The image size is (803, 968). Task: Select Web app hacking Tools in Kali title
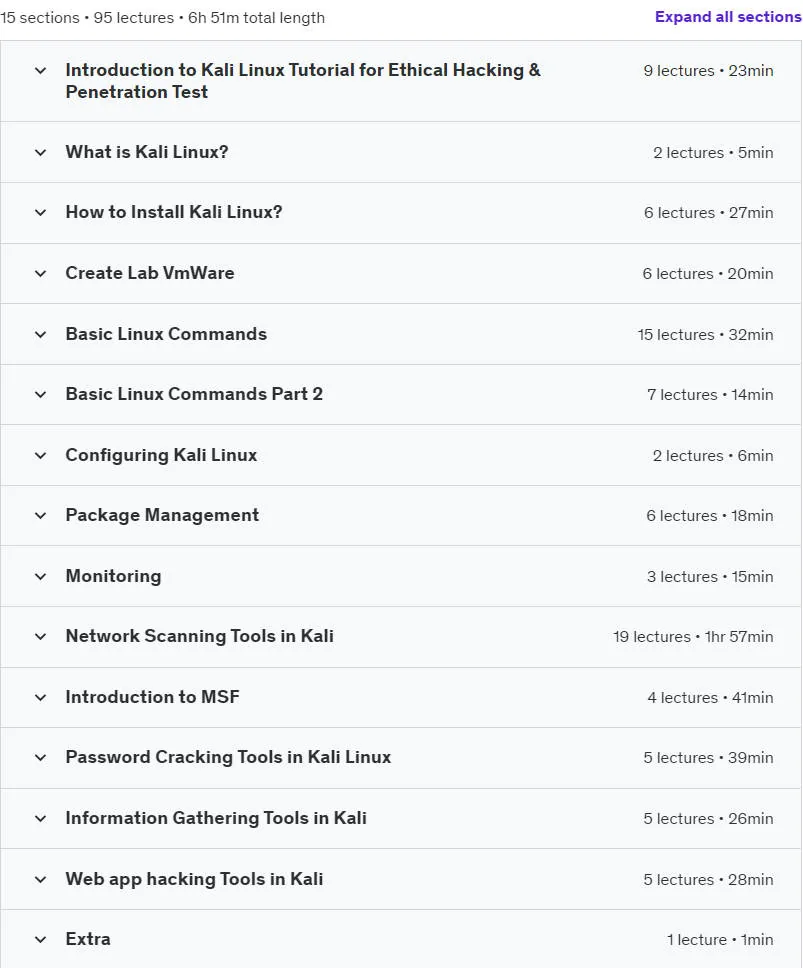(x=194, y=879)
